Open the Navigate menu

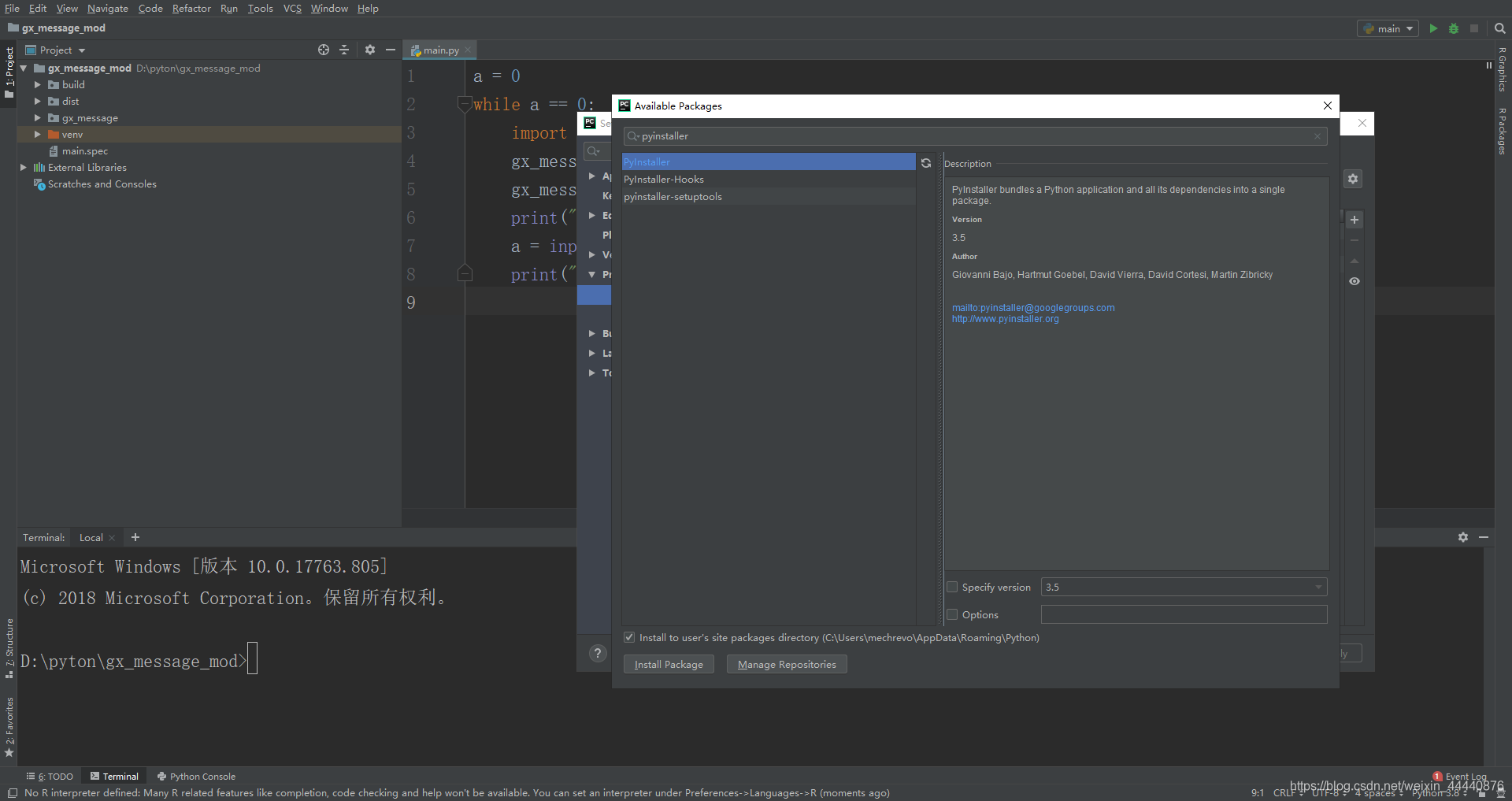107,9
